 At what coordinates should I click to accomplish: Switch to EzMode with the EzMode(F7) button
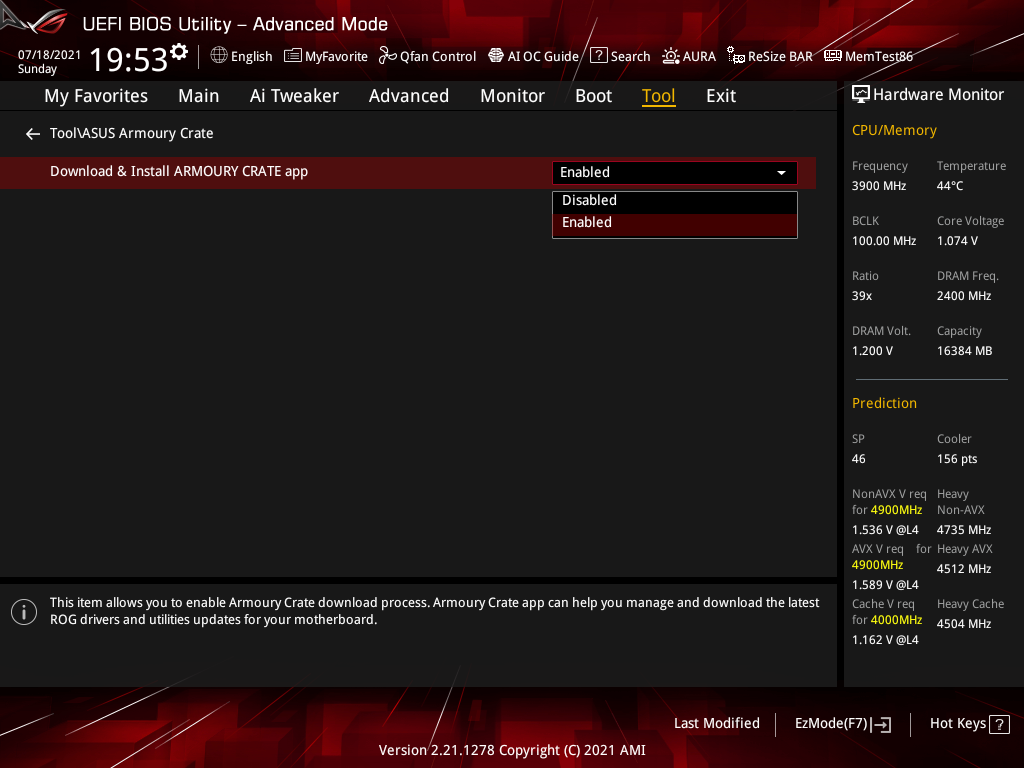tap(842, 723)
